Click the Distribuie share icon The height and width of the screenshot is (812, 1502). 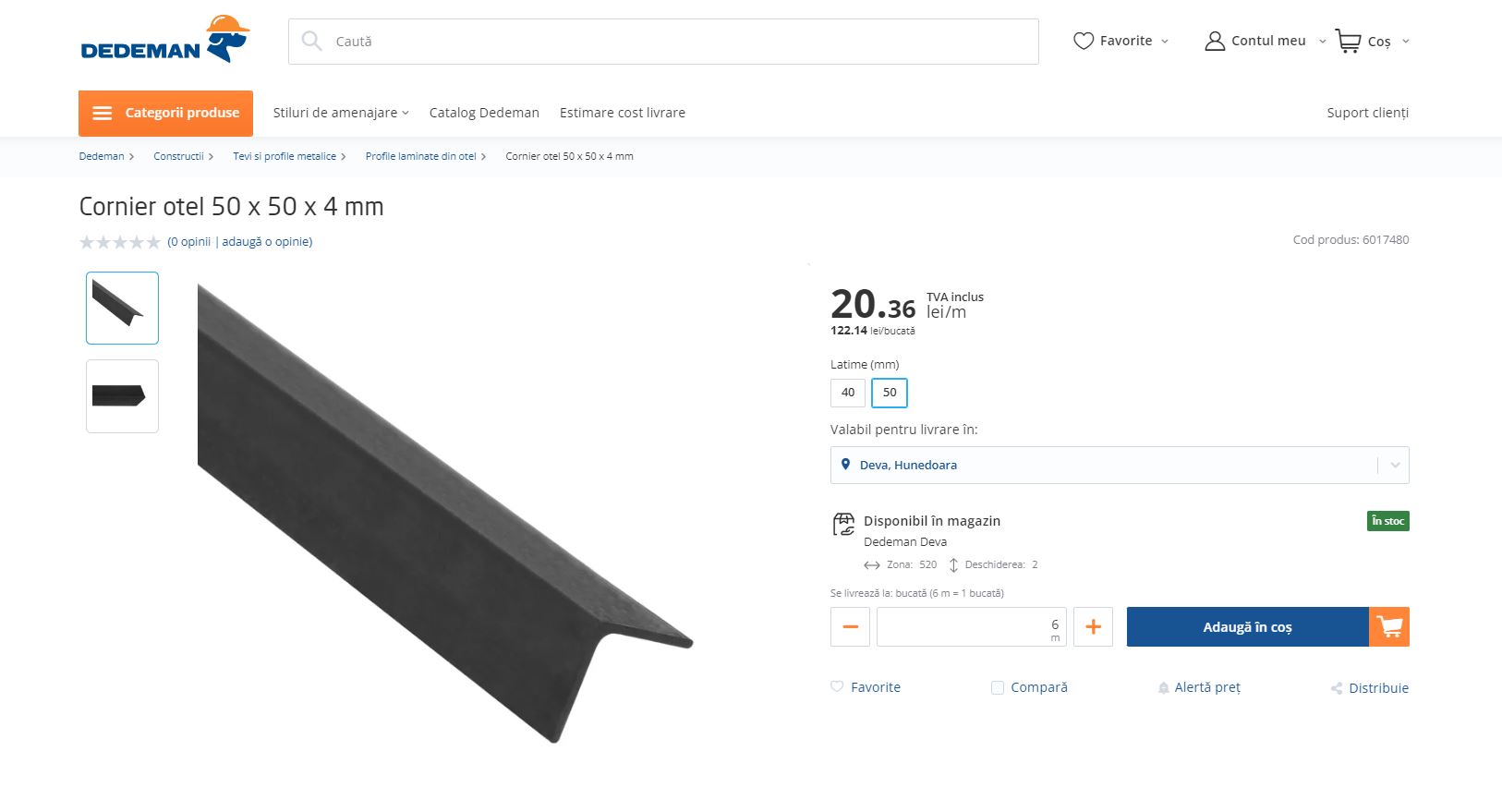pyautogui.click(x=1337, y=688)
